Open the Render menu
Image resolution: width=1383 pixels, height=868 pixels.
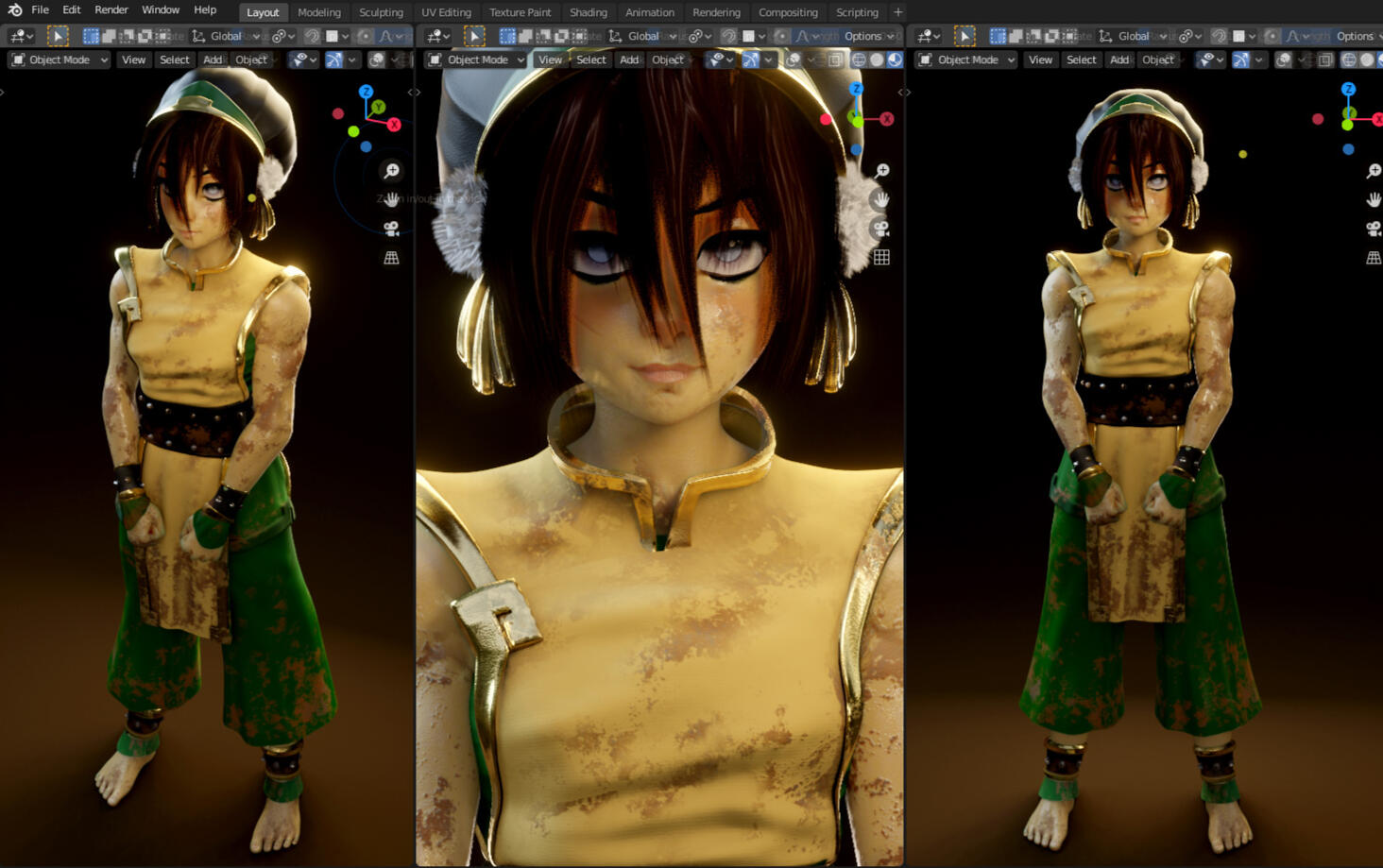pyautogui.click(x=111, y=10)
